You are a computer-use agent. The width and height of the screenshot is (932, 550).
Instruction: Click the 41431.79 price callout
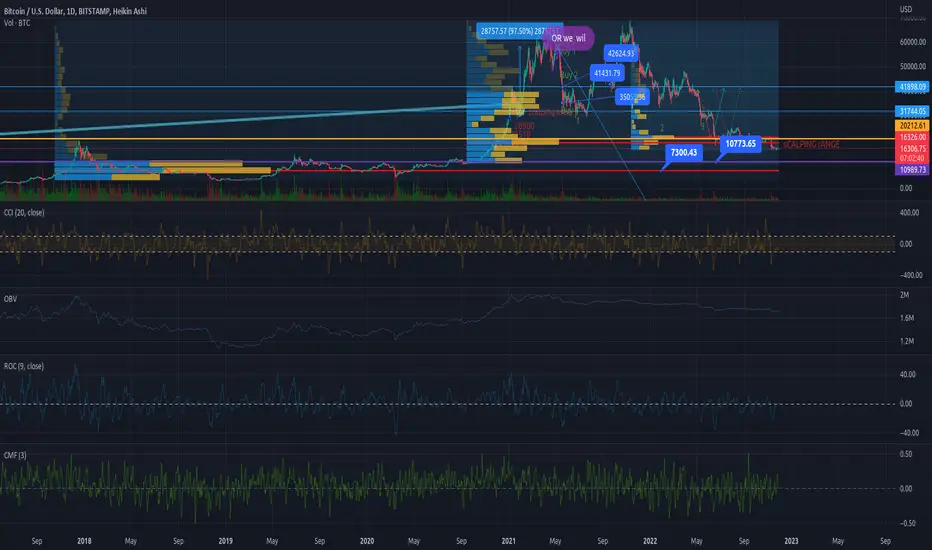pos(607,73)
